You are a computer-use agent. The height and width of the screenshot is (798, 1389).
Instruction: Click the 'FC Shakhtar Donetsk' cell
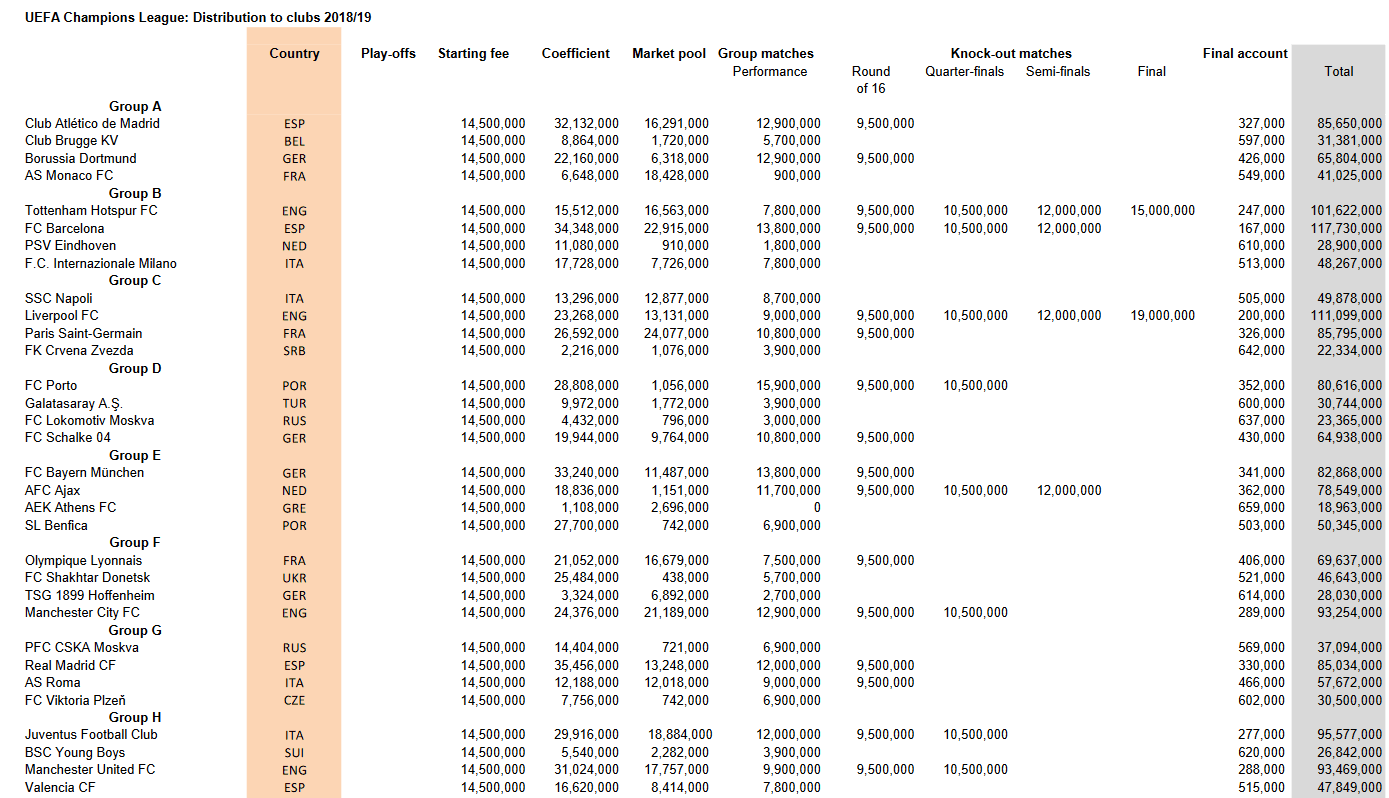tap(88, 577)
